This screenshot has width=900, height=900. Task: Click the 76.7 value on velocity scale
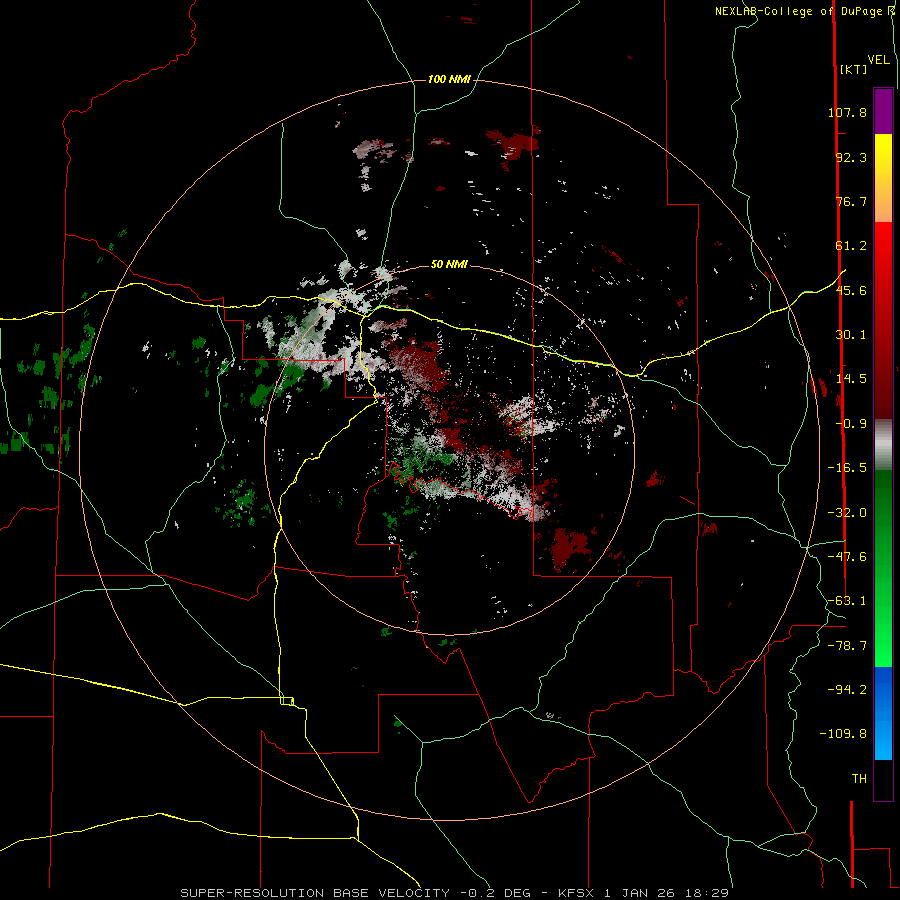click(x=851, y=201)
